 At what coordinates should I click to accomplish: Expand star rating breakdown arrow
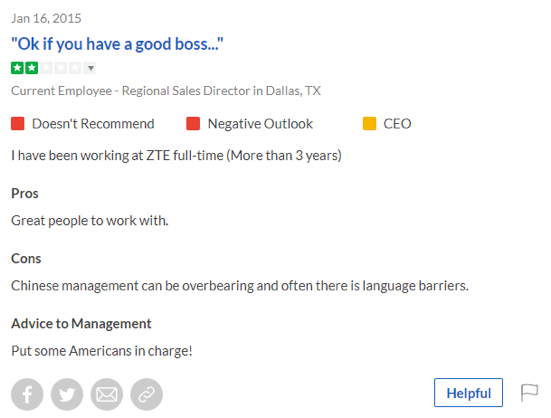click(x=90, y=68)
